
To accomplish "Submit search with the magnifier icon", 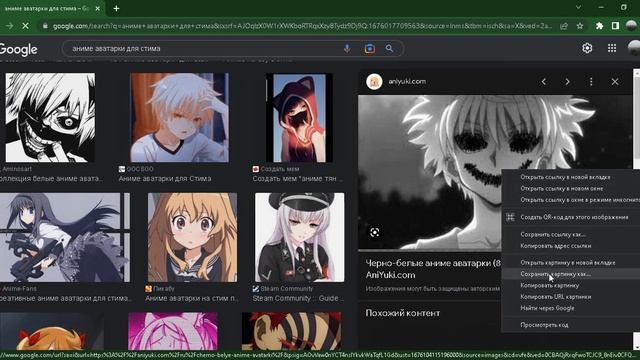I will tap(389, 49).
